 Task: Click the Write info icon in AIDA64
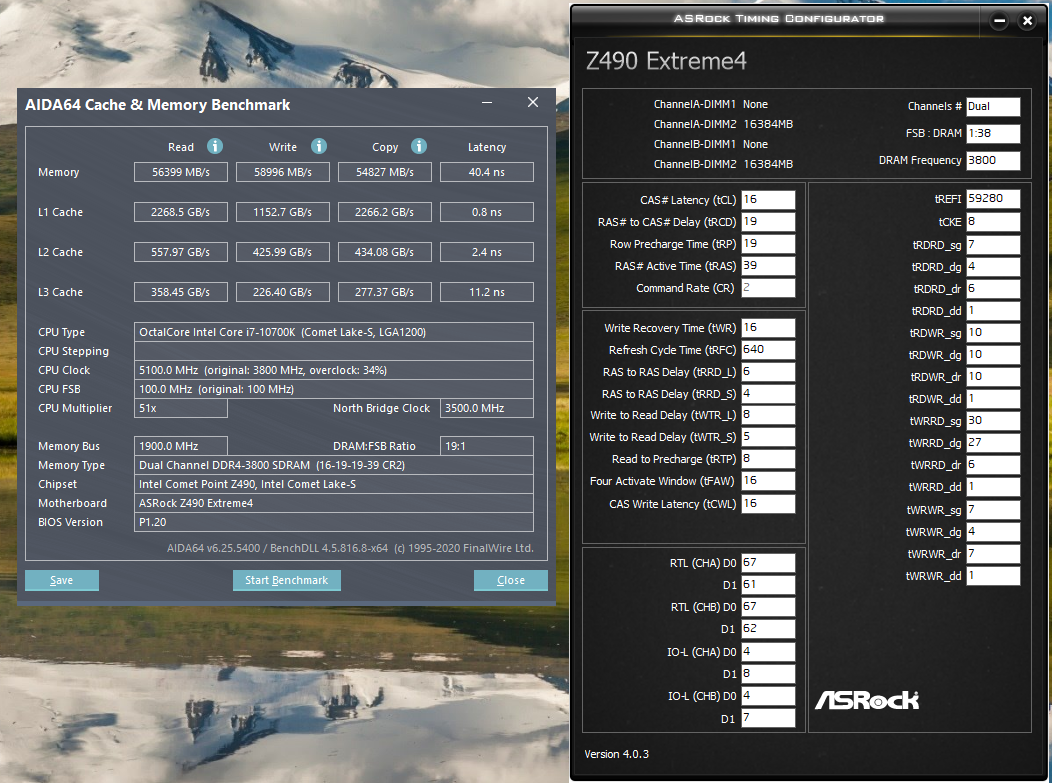pyautogui.click(x=319, y=146)
